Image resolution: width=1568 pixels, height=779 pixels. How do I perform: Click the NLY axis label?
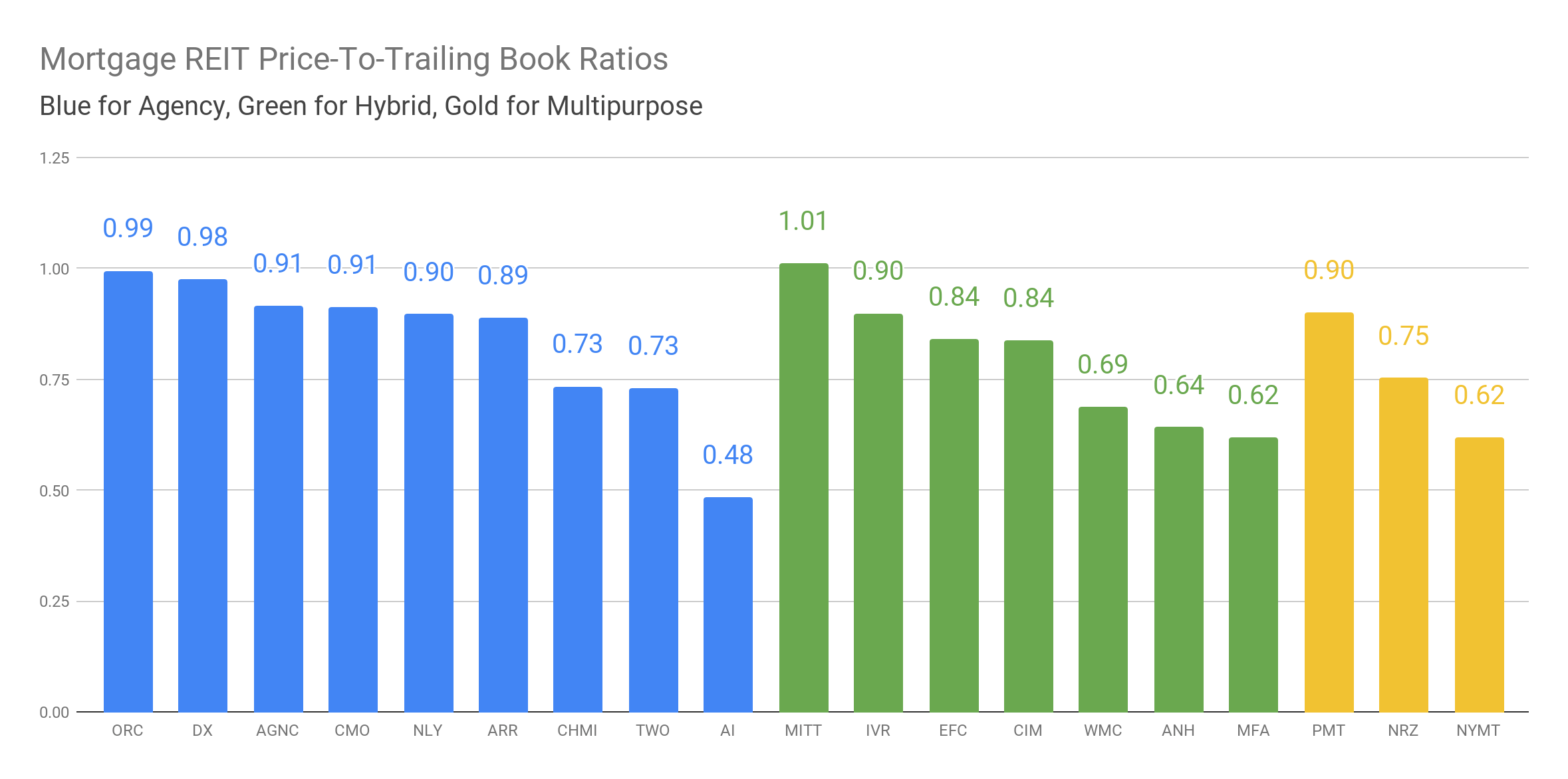tap(428, 730)
